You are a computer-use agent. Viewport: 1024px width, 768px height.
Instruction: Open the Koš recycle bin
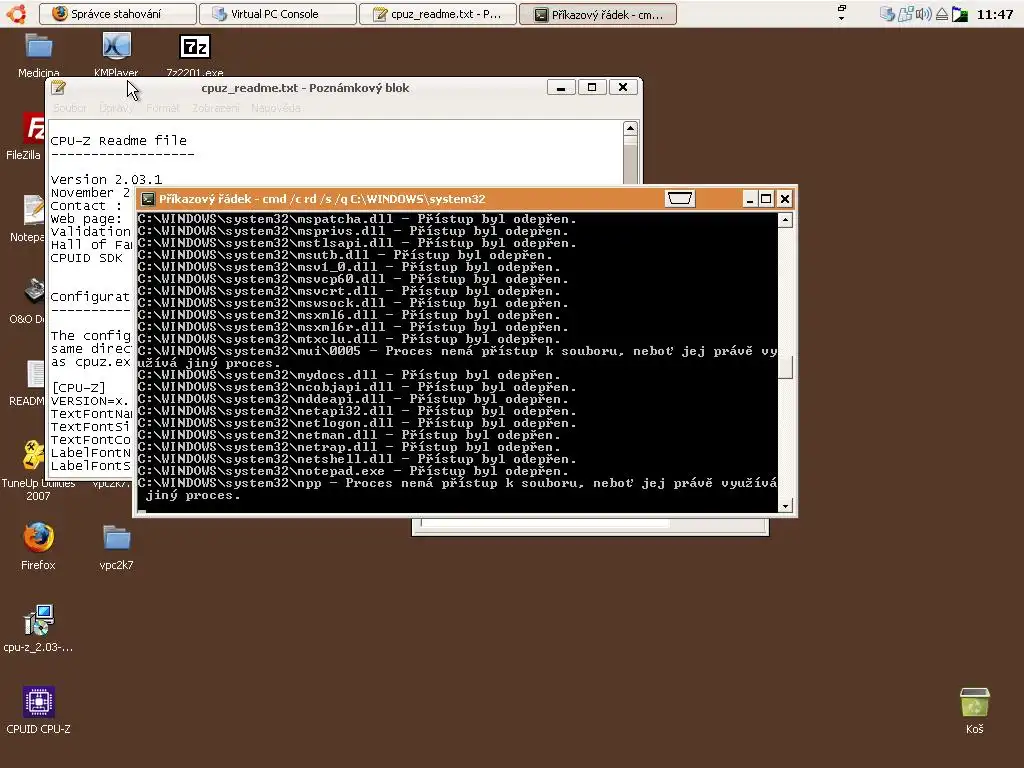click(x=974, y=710)
